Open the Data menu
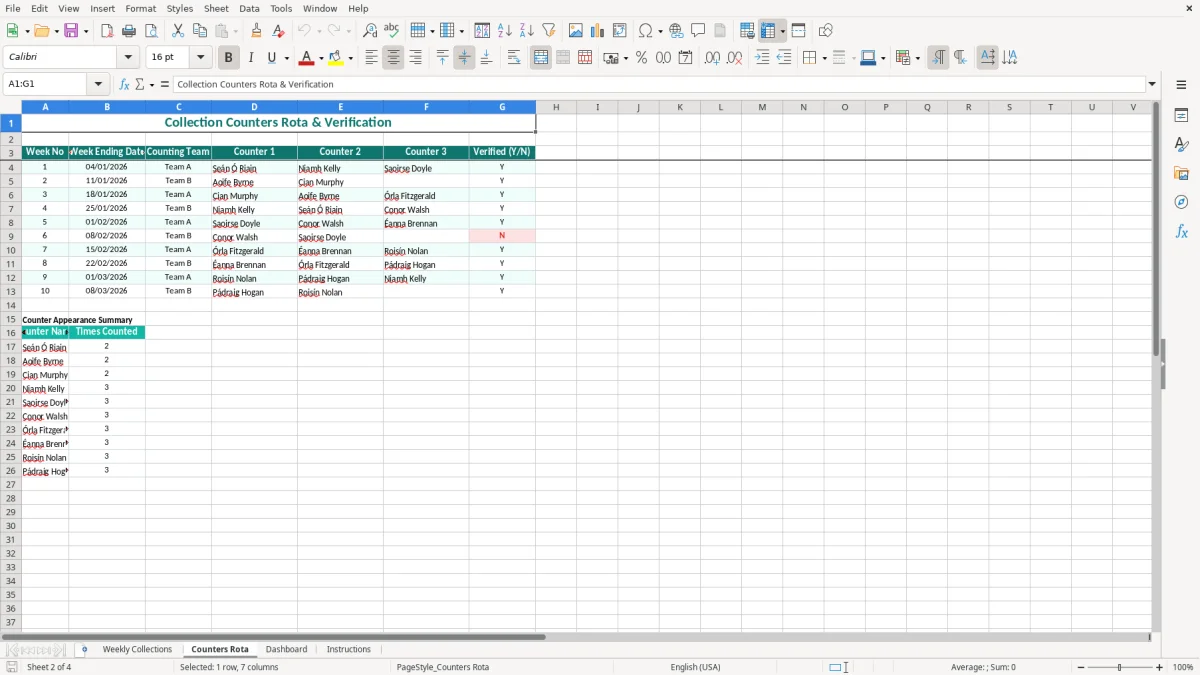Screen dimensions: 1200x675 [x=249, y=8]
